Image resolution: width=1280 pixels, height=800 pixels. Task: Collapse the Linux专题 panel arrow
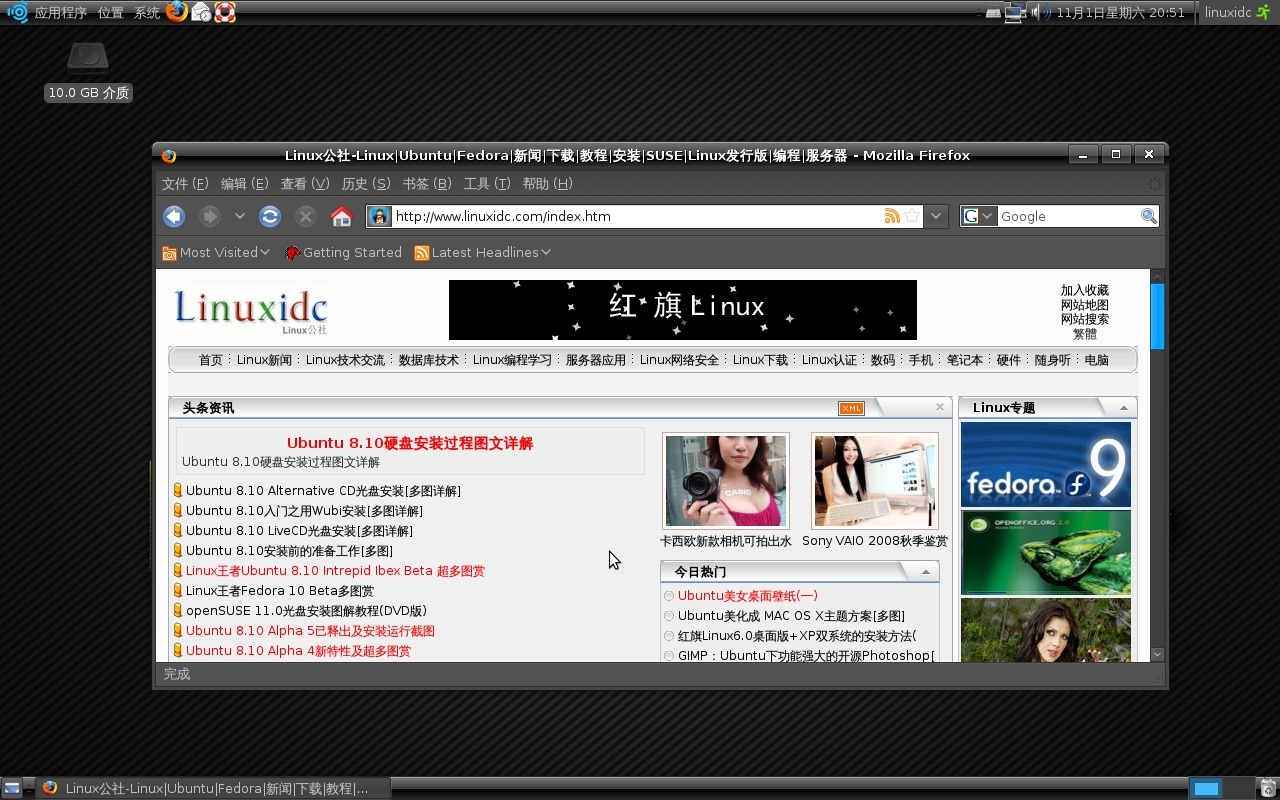1123,408
